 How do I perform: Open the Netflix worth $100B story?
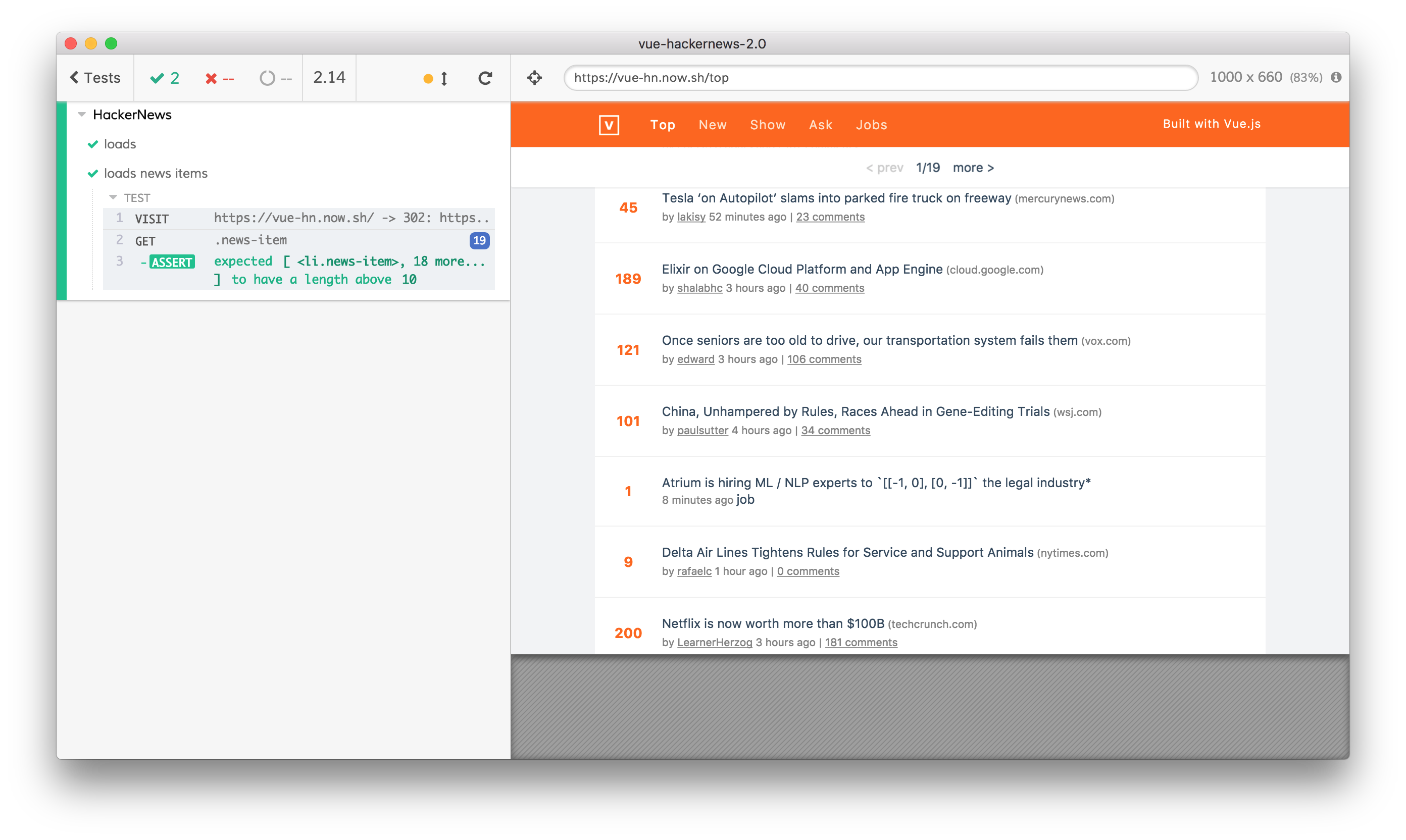click(x=773, y=624)
